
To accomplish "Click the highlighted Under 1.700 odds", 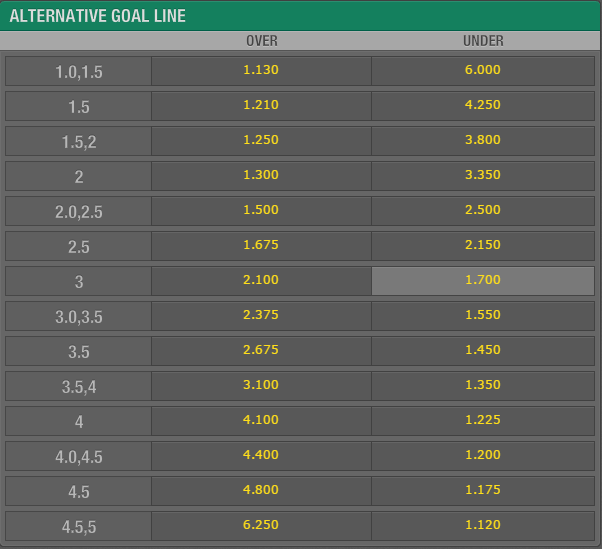I will tap(483, 281).
